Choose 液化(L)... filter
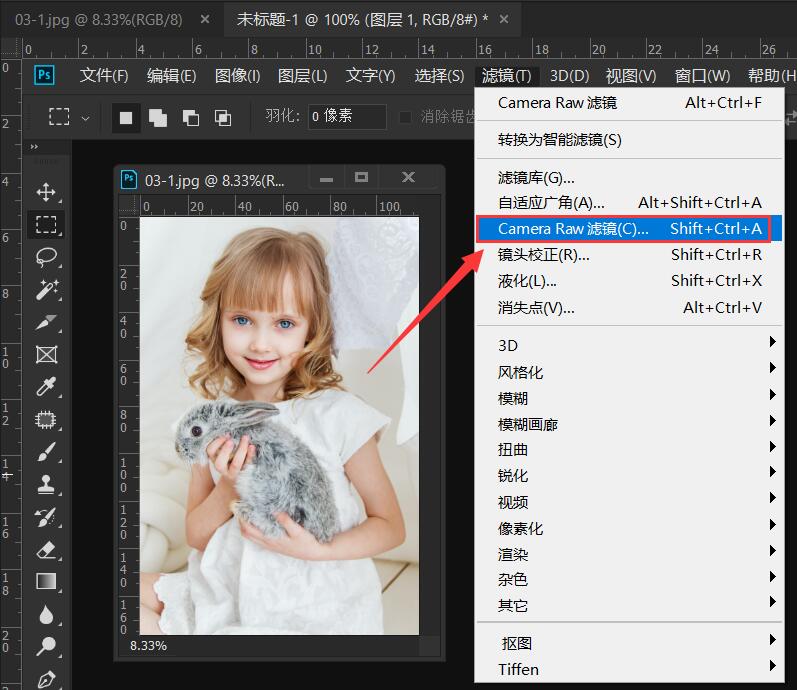Screen dimensions: 797x690 [x=629, y=281]
